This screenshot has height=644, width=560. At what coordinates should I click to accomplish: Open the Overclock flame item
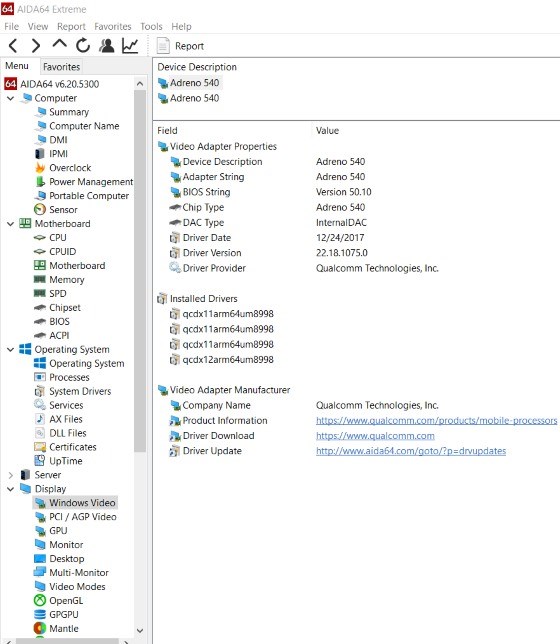click(x=63, y=168)
